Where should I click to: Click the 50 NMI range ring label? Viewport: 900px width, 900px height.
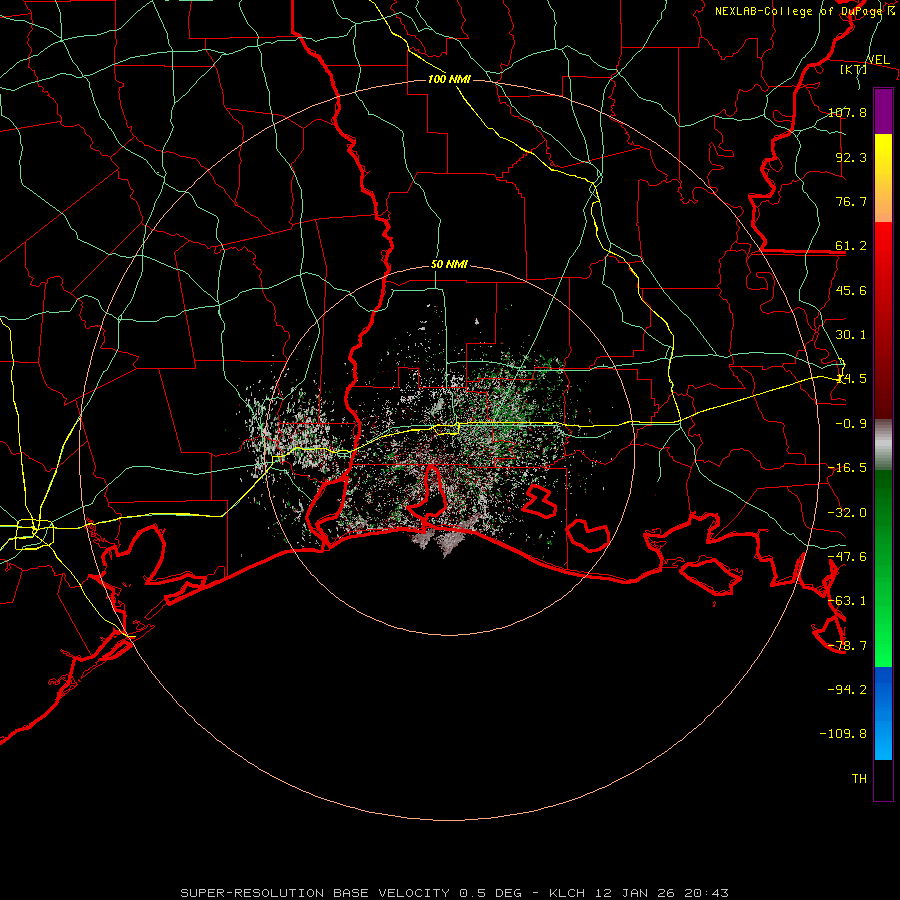449,265
